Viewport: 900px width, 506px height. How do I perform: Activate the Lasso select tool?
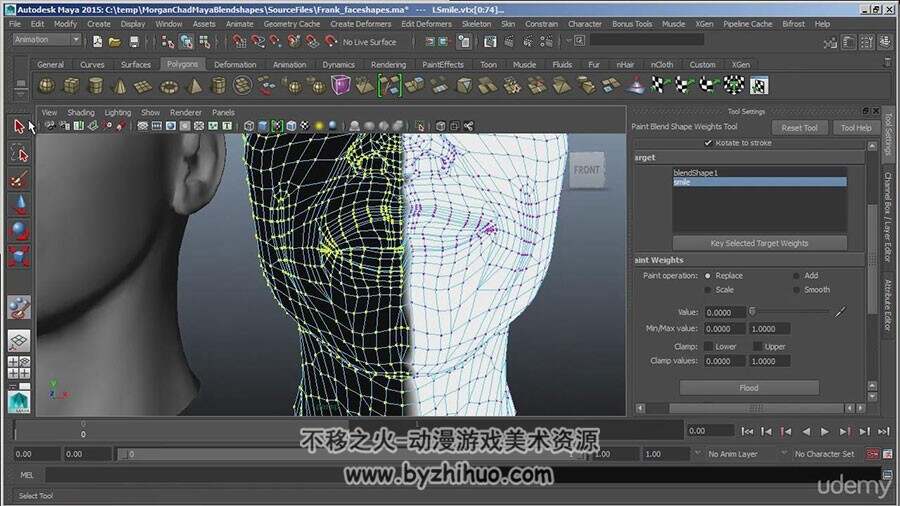click(x=19, y=154)
